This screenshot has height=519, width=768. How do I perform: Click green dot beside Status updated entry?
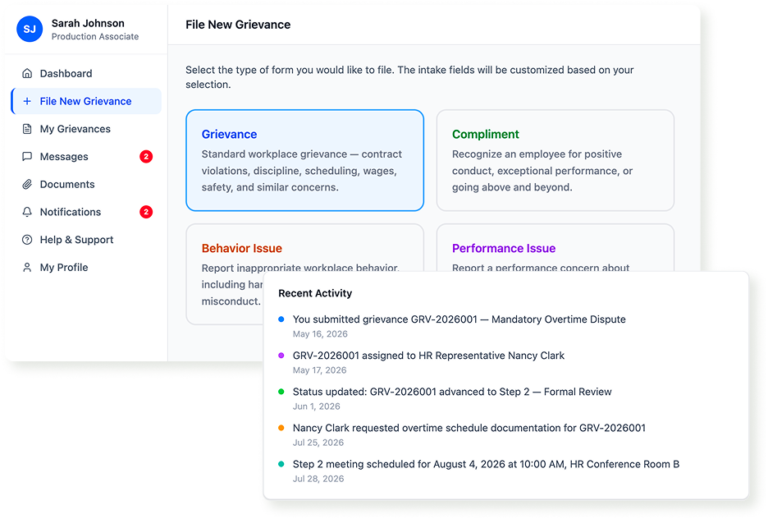(281, 392)
